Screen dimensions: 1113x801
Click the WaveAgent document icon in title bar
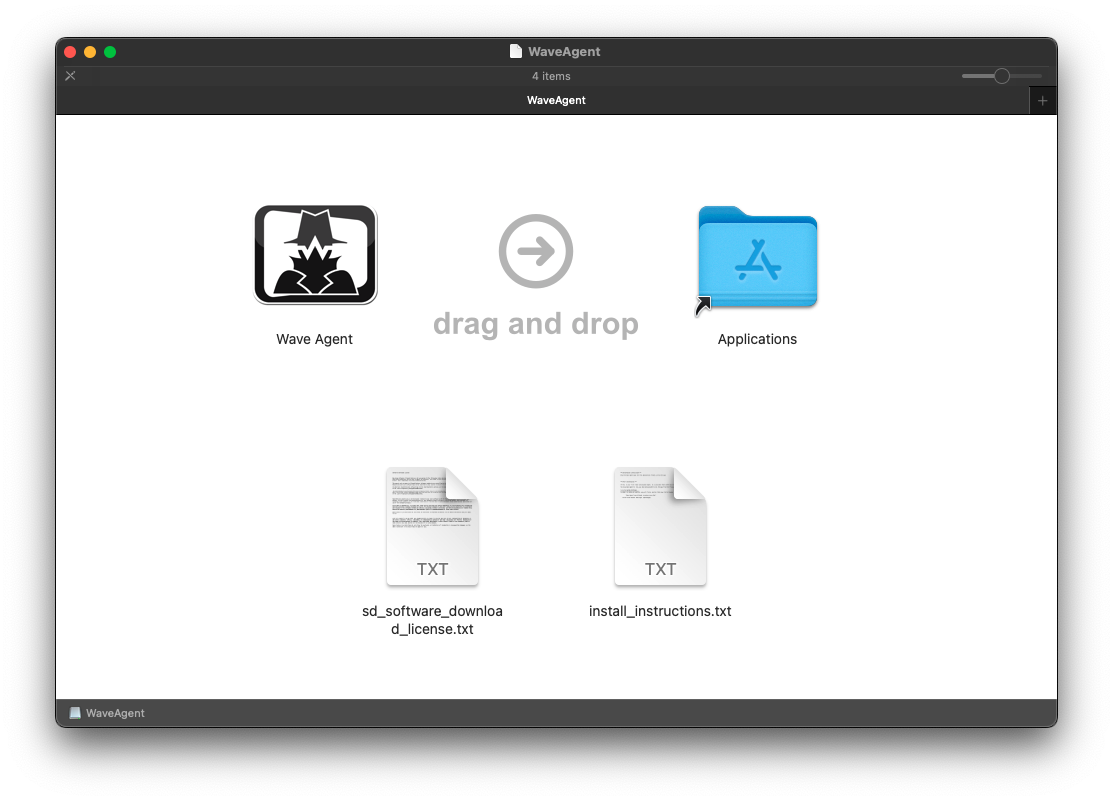pos(516,51)
